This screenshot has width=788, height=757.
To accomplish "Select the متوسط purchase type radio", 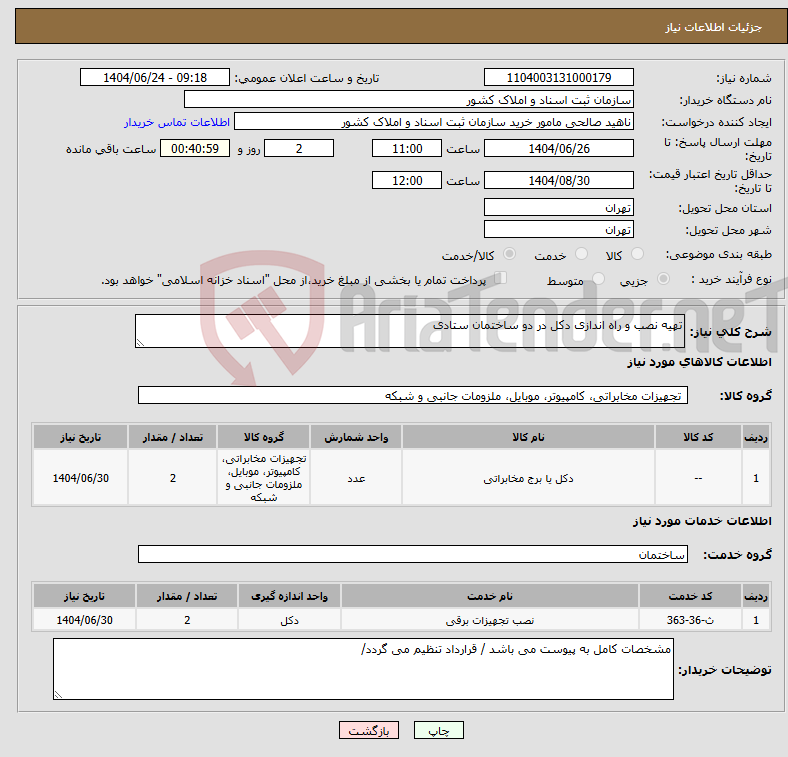I will [x=598, y=278].
